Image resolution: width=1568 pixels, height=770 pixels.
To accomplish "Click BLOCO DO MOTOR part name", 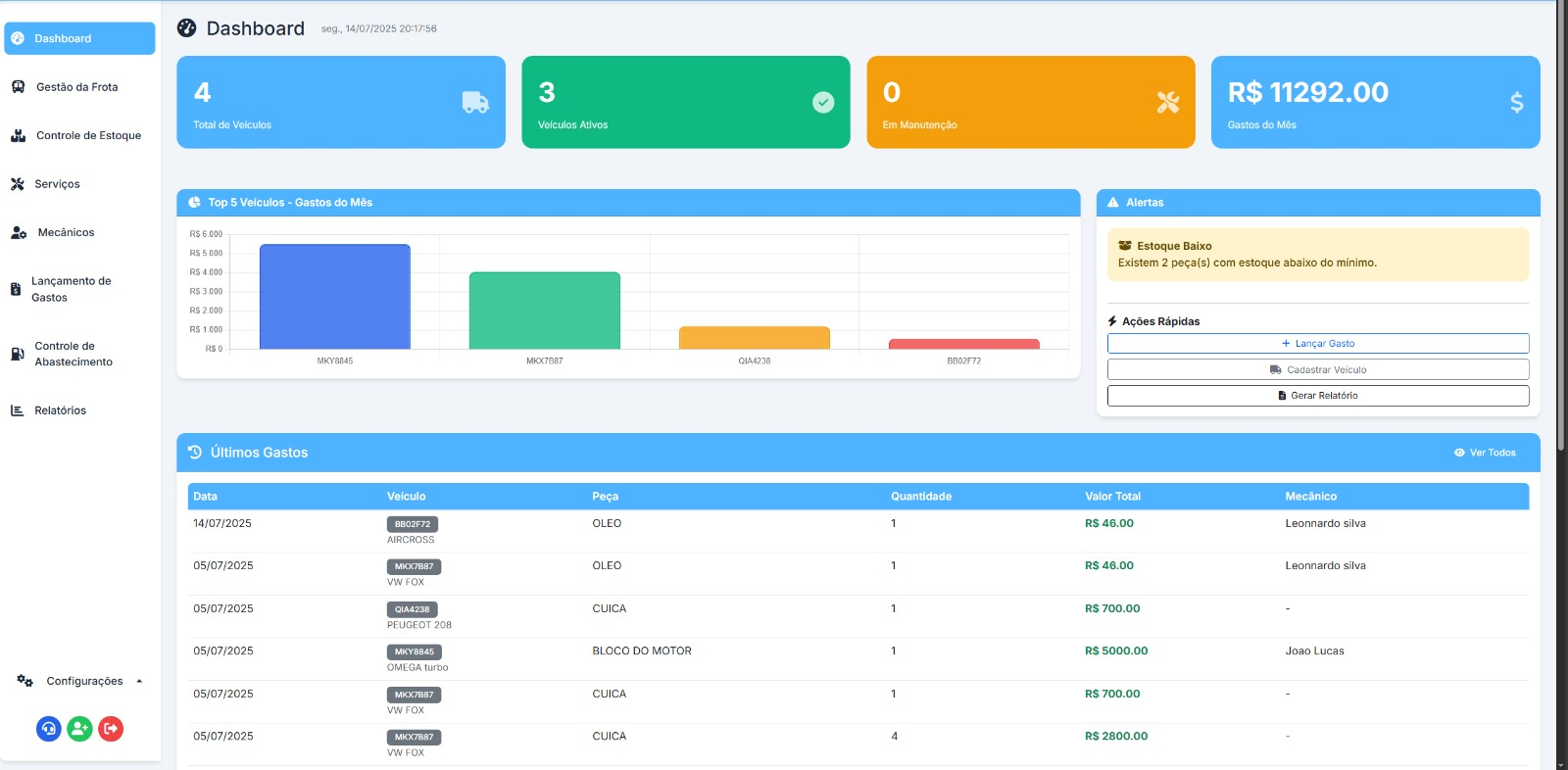I will [x=642, y=650].
